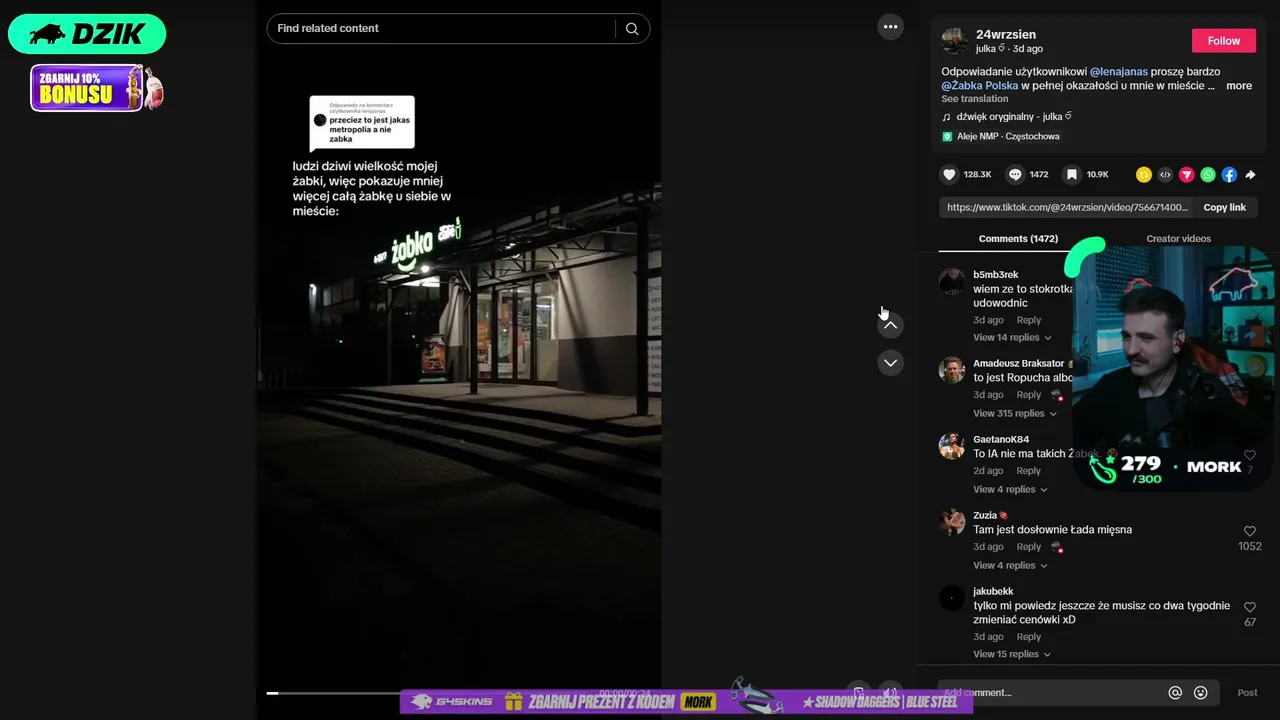Insert a mention with the @ icon
The height and width of the screenshot is (720, 1280).
pyautogui.click(x=1175, y=692)
